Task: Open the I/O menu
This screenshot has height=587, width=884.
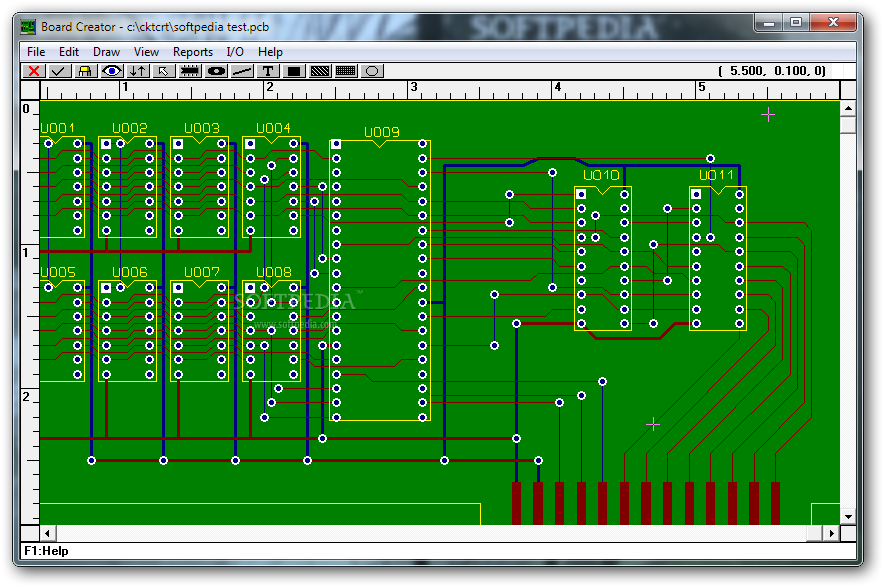Action: coord(235,52)
